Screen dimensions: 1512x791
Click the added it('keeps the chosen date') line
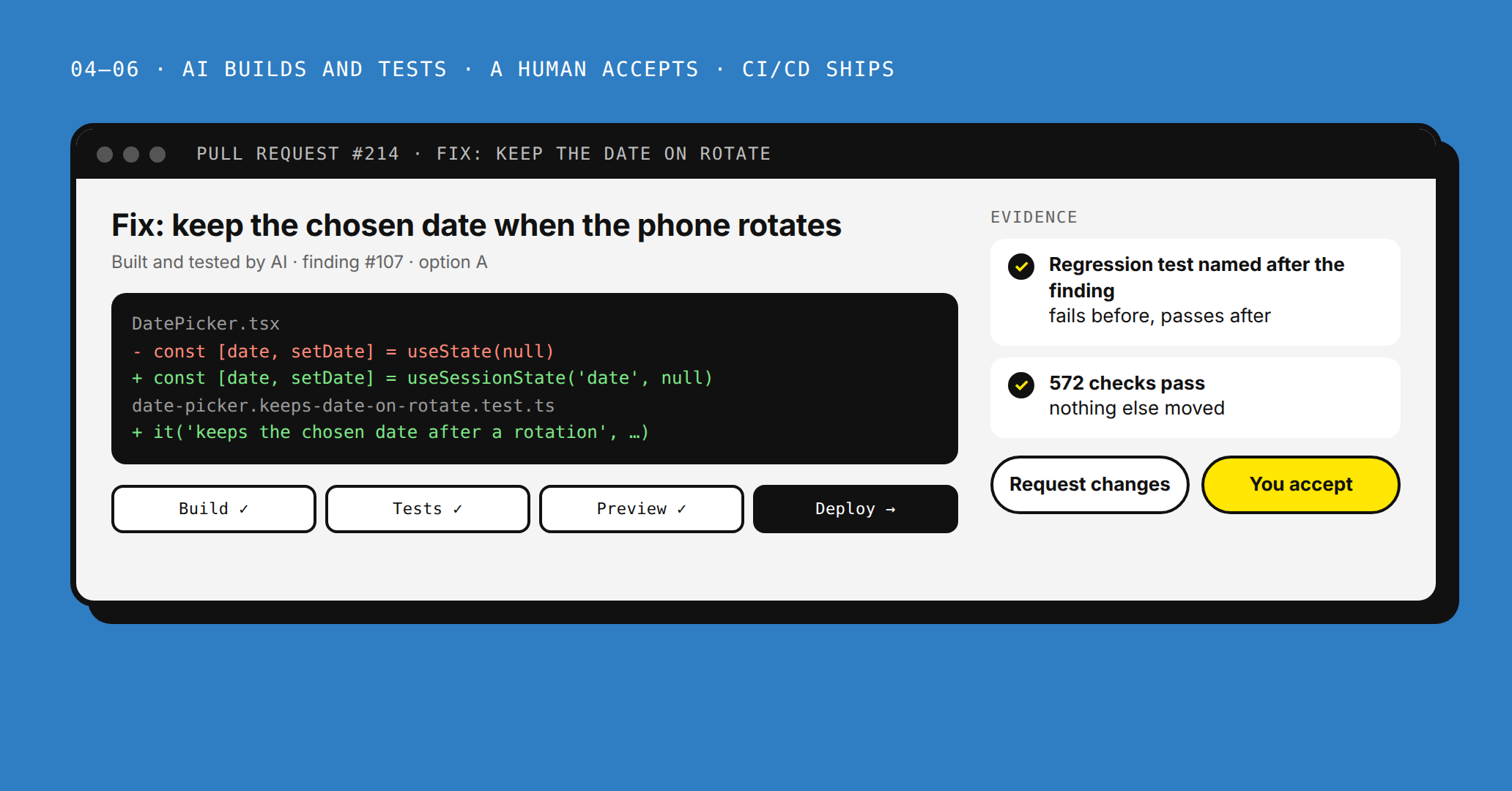point(390,432)
